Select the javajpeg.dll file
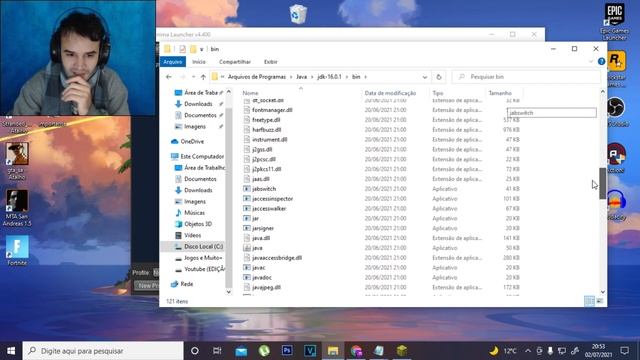The image size is (640, 360). click(x=266, y=287)
